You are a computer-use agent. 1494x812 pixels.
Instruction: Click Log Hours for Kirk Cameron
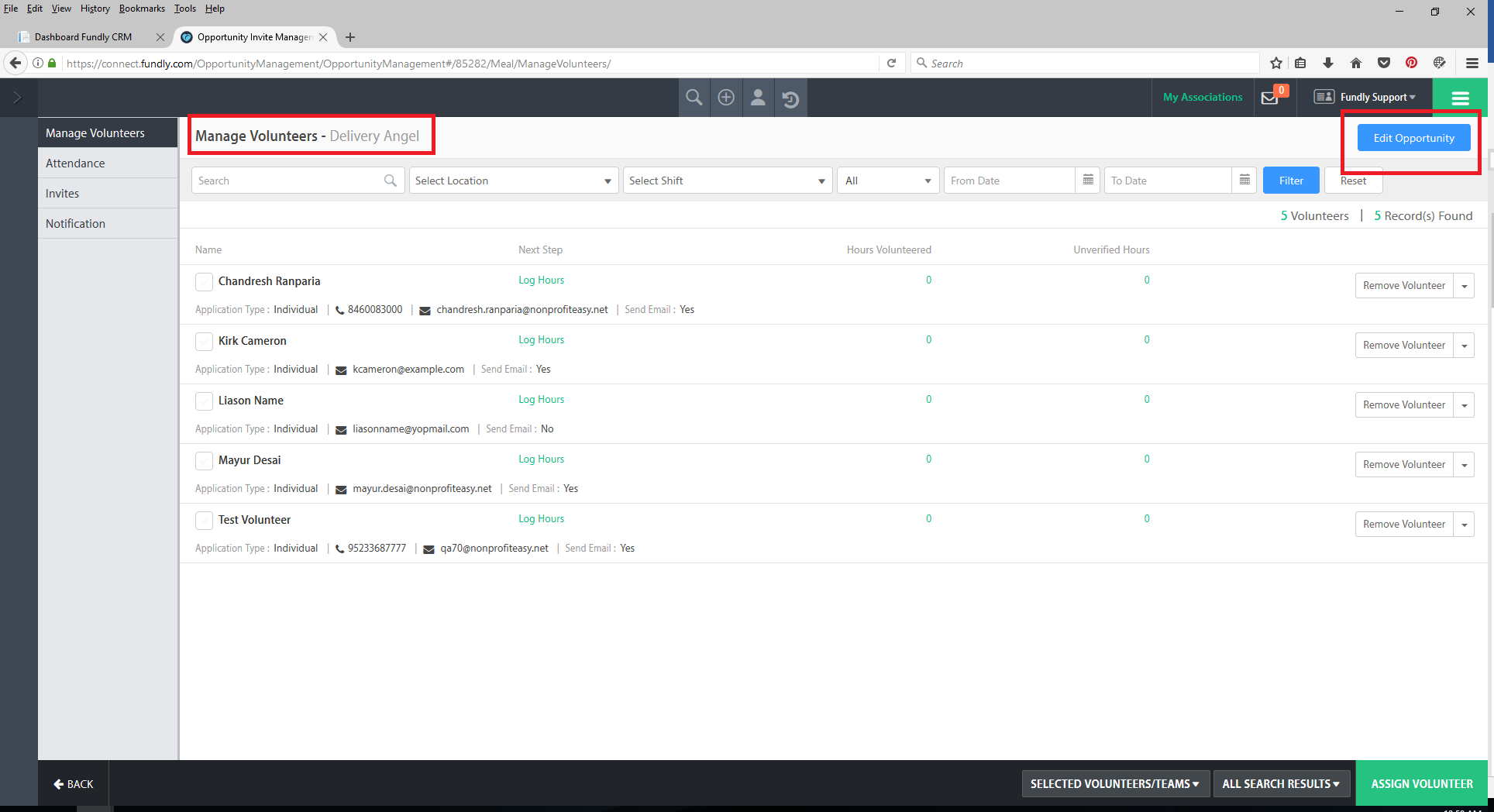pyautogui.click(x=541, y=340)
